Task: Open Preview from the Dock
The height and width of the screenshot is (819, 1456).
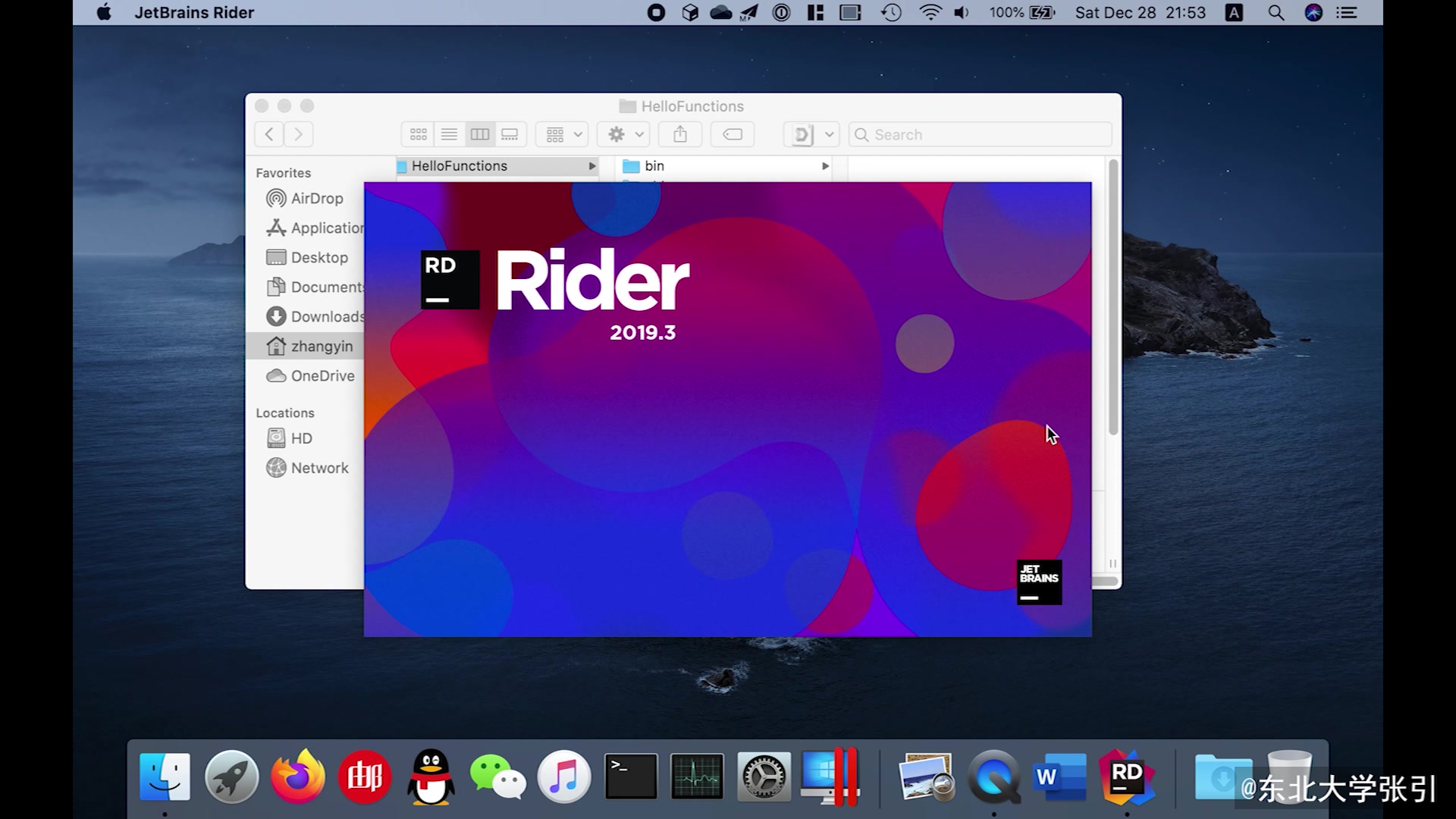Action: (x=927, y=777)
